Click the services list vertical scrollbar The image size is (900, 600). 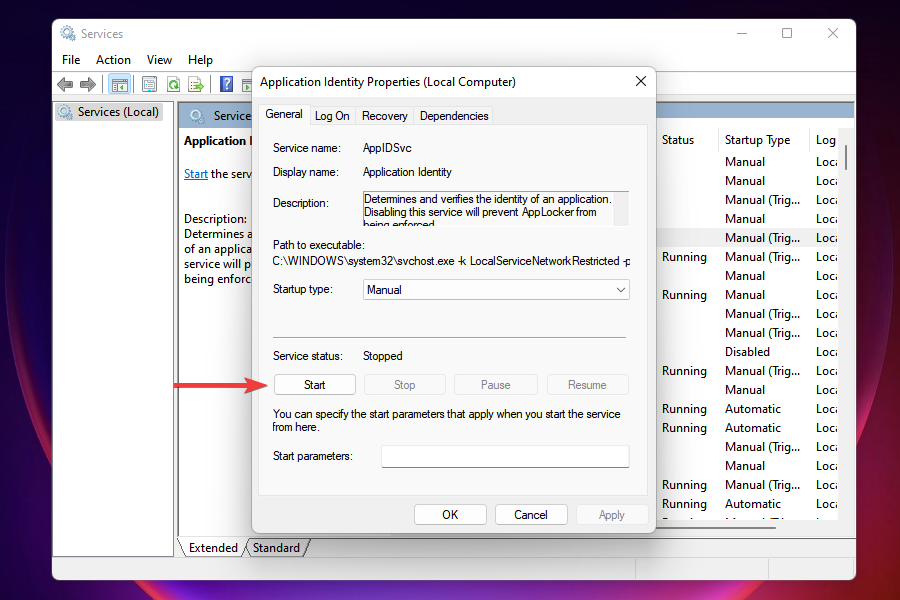click(x=846, y=156)
